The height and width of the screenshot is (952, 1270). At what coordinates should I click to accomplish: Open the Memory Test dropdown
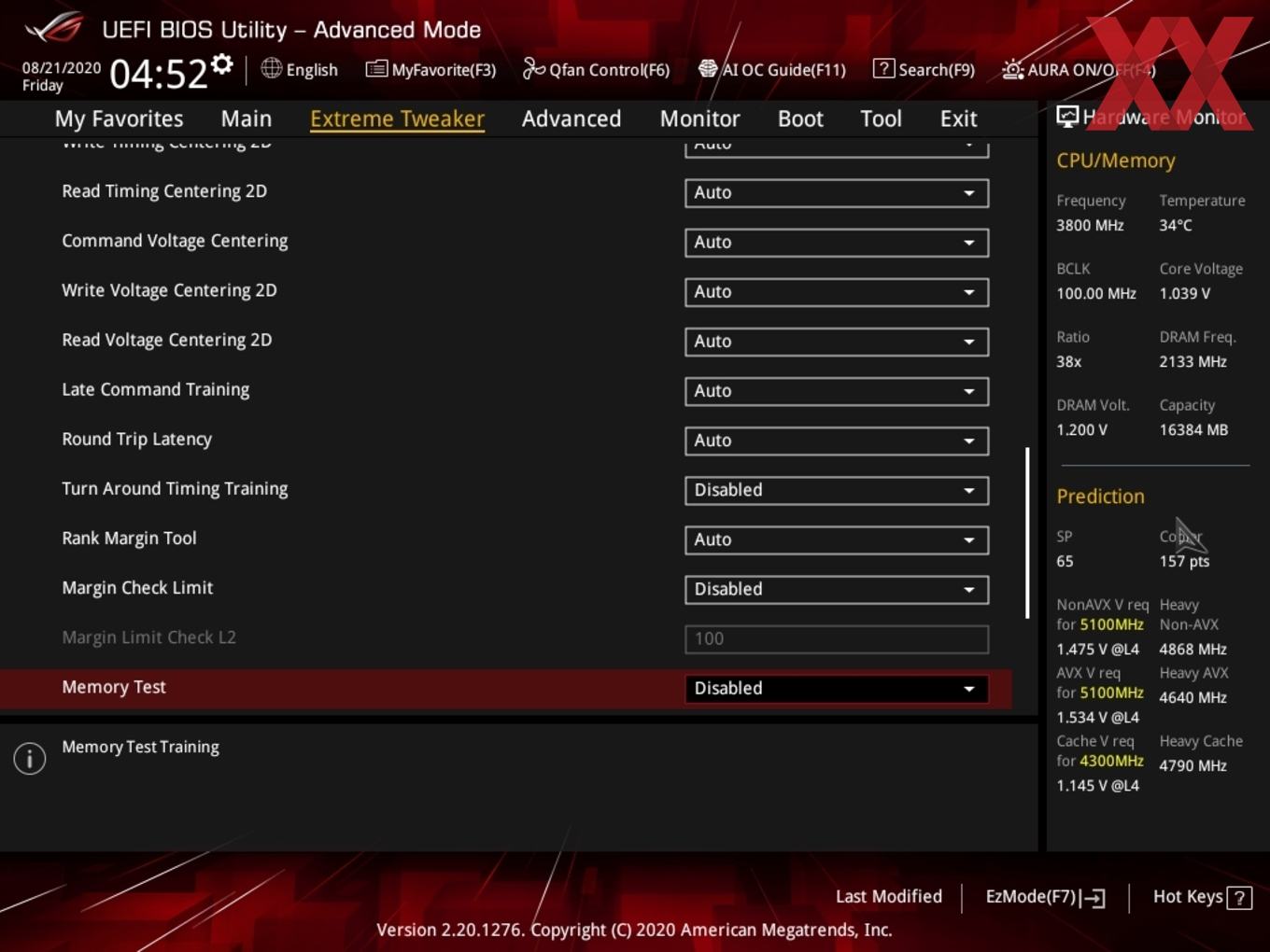click(x=837, y=688)
